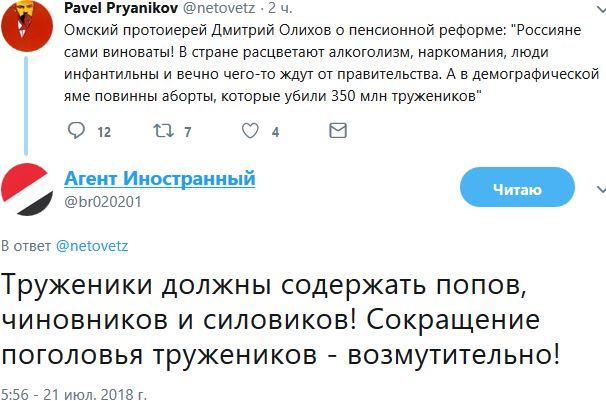
Task: Click the retweet count 7
Action: click(187, 131)
